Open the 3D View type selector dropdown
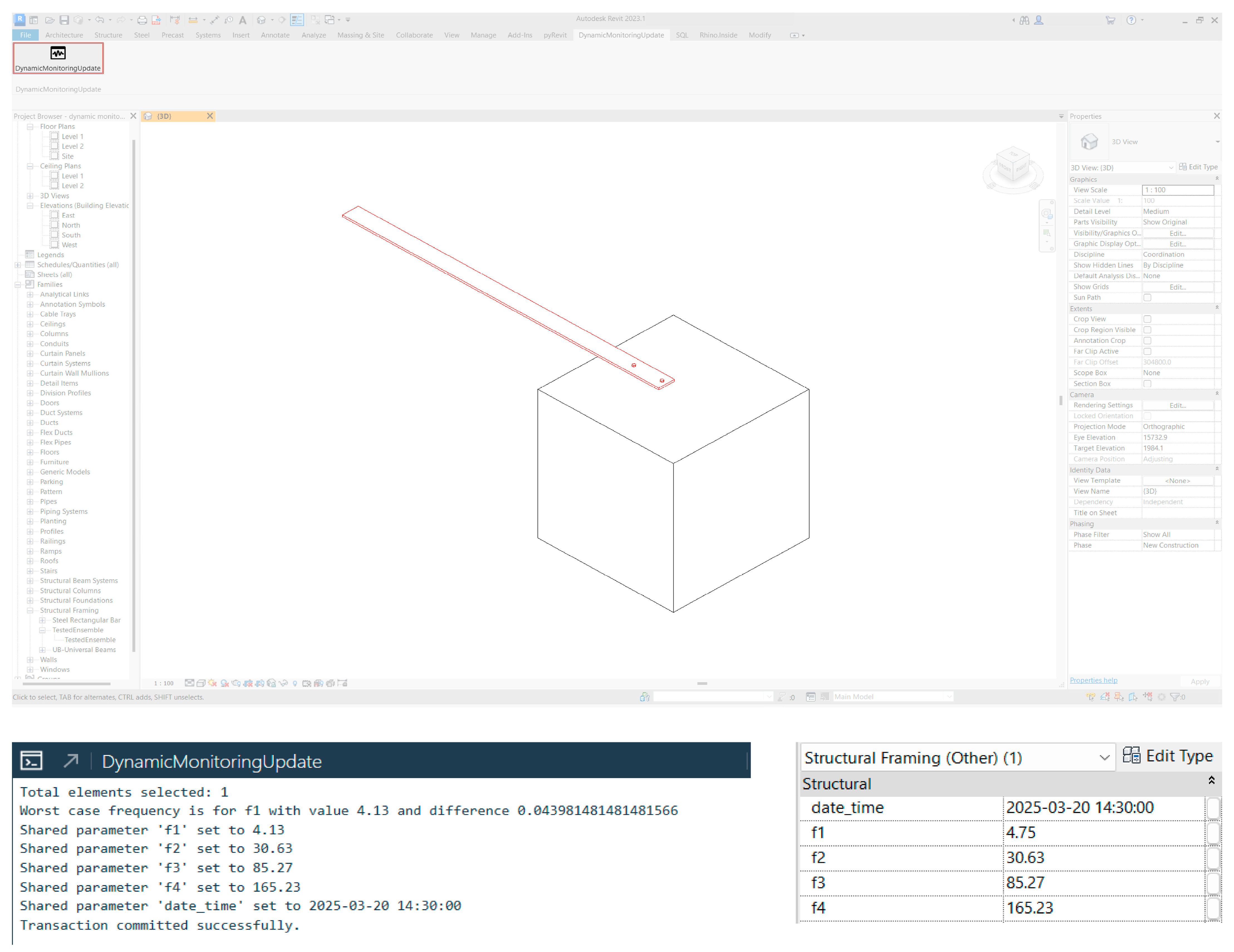The width and height of the screenshot is (1234, 952). 1216,141
